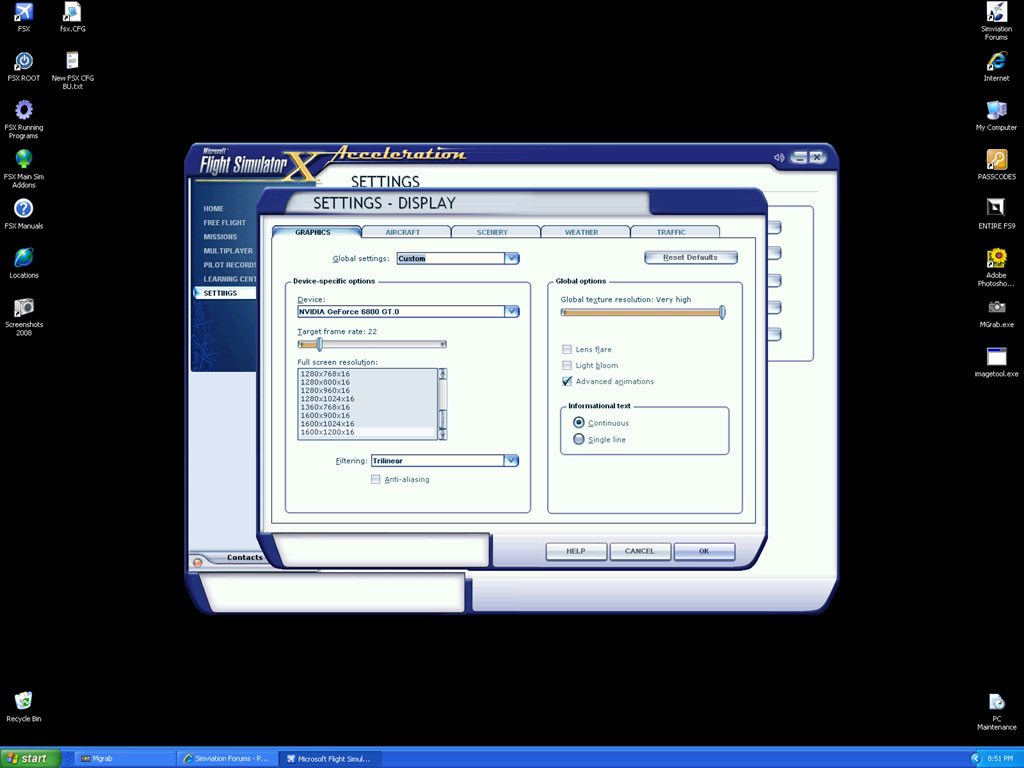Select the Internet Explorer desktop icon
The height and width of the screenshot is (768, 1024).
[x=997, y=62]
